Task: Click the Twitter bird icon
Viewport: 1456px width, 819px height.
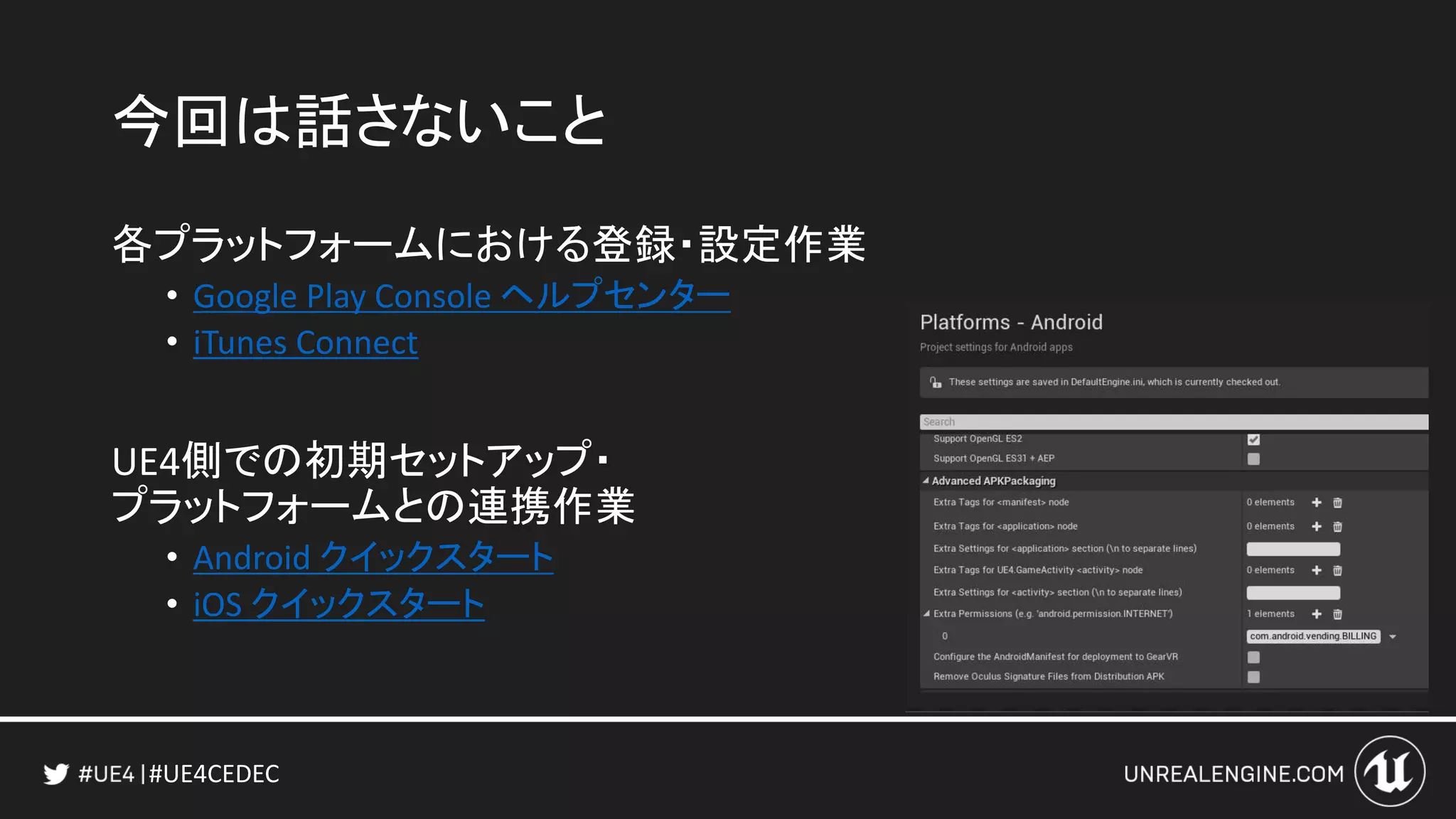Action: click(x=55, y=773)
